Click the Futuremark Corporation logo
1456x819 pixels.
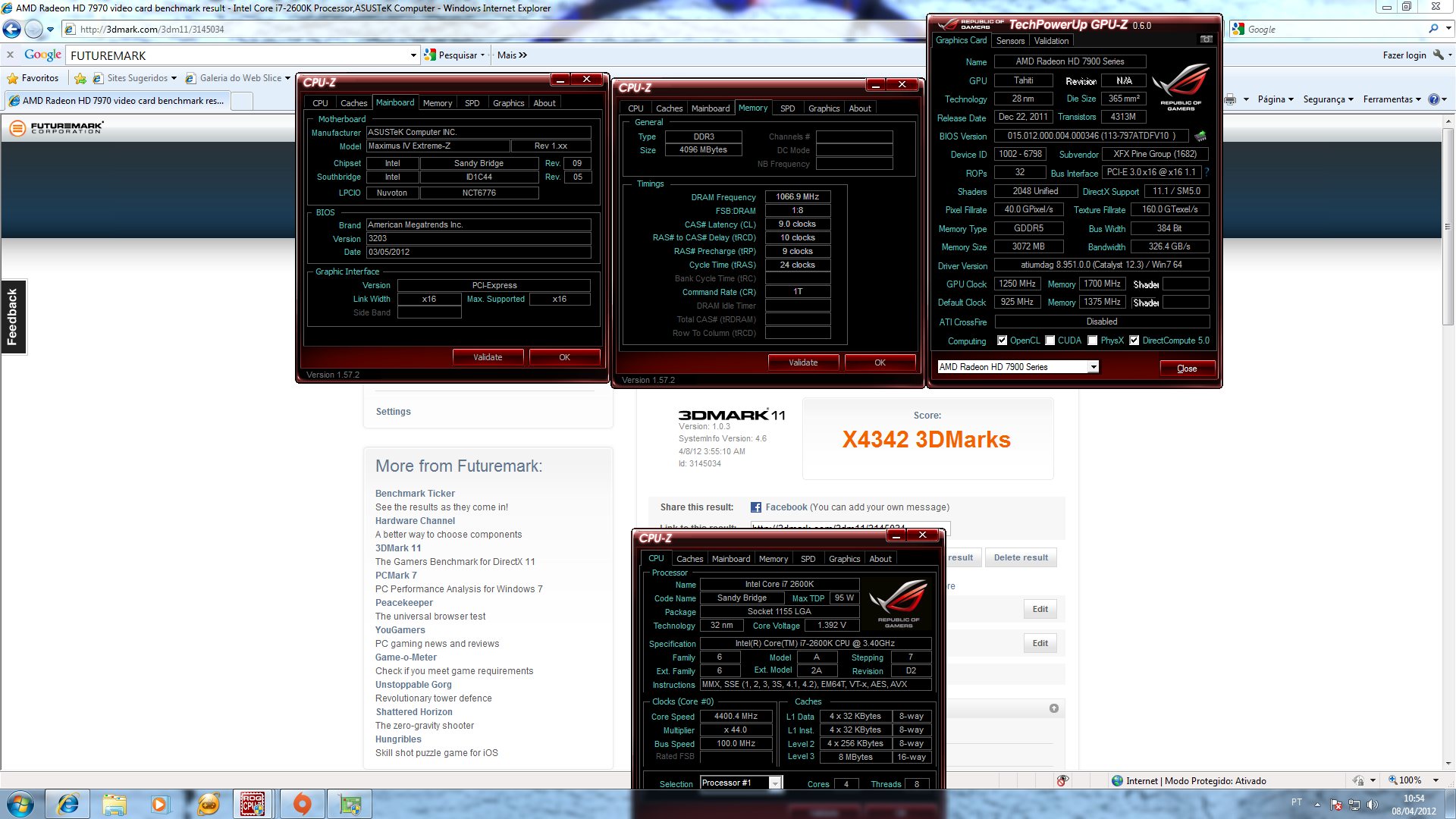(x=57, y=127)
